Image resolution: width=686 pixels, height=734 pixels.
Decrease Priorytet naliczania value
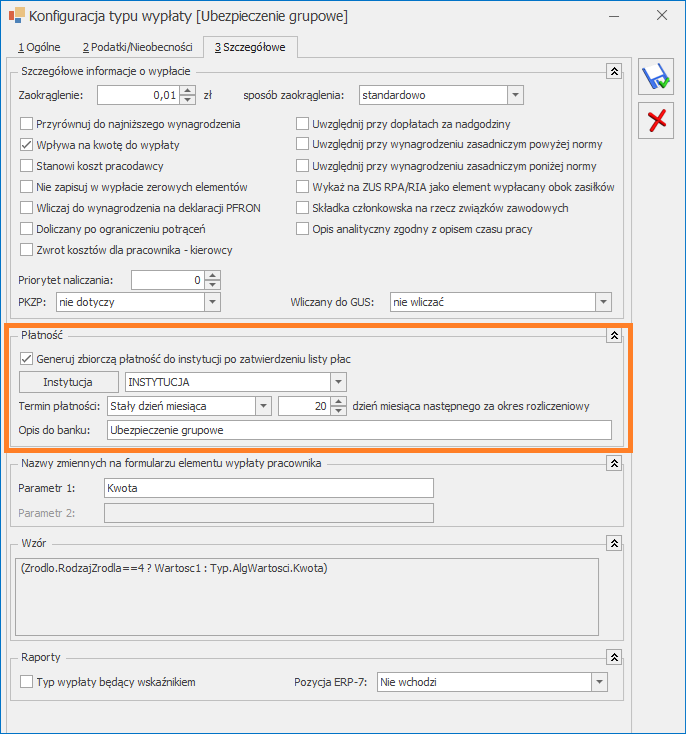pyautogui.click(x=213, y=285)
